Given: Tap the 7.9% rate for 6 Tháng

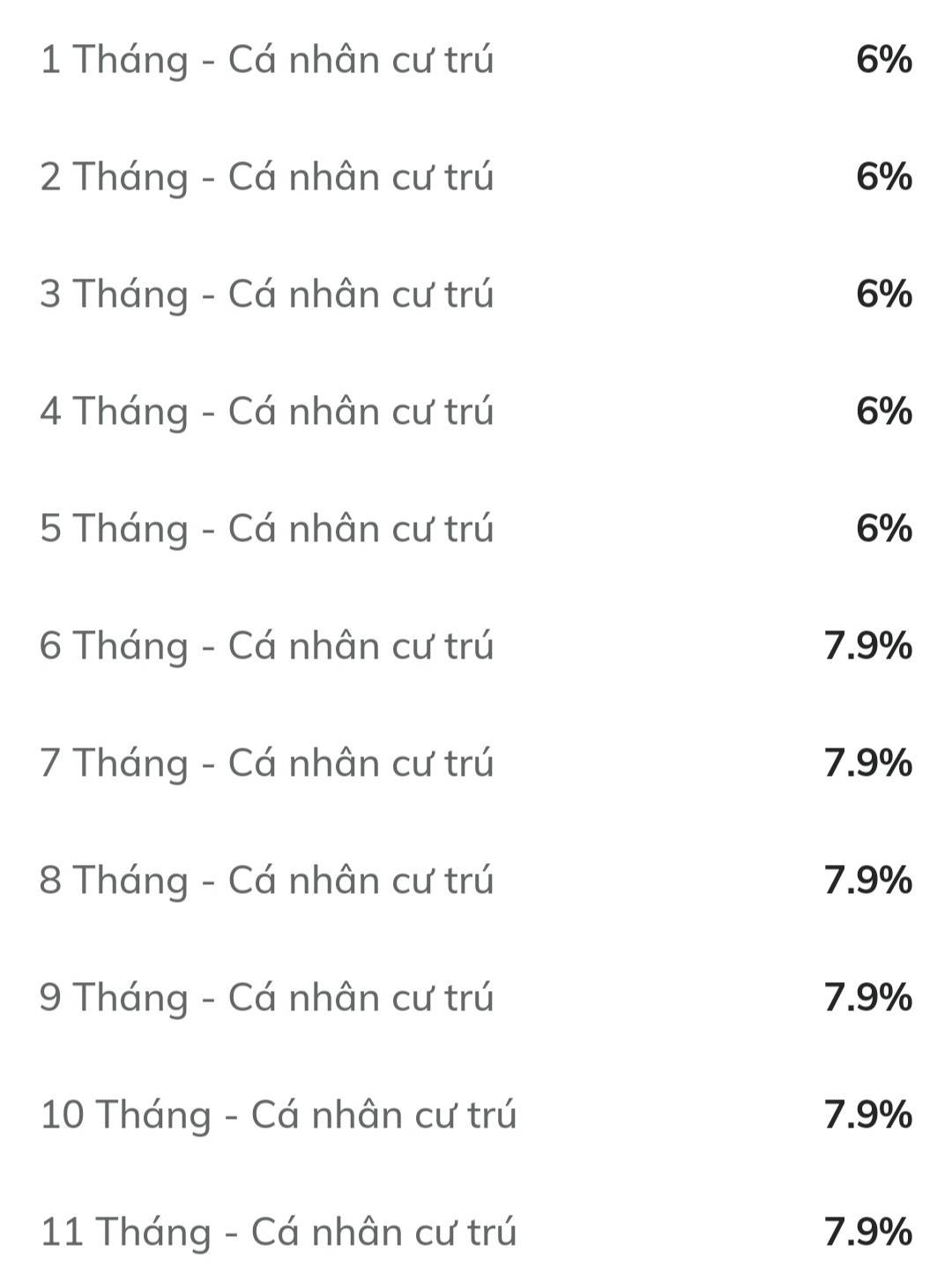Looking at the screenshot, I should [x=867, y=646].
